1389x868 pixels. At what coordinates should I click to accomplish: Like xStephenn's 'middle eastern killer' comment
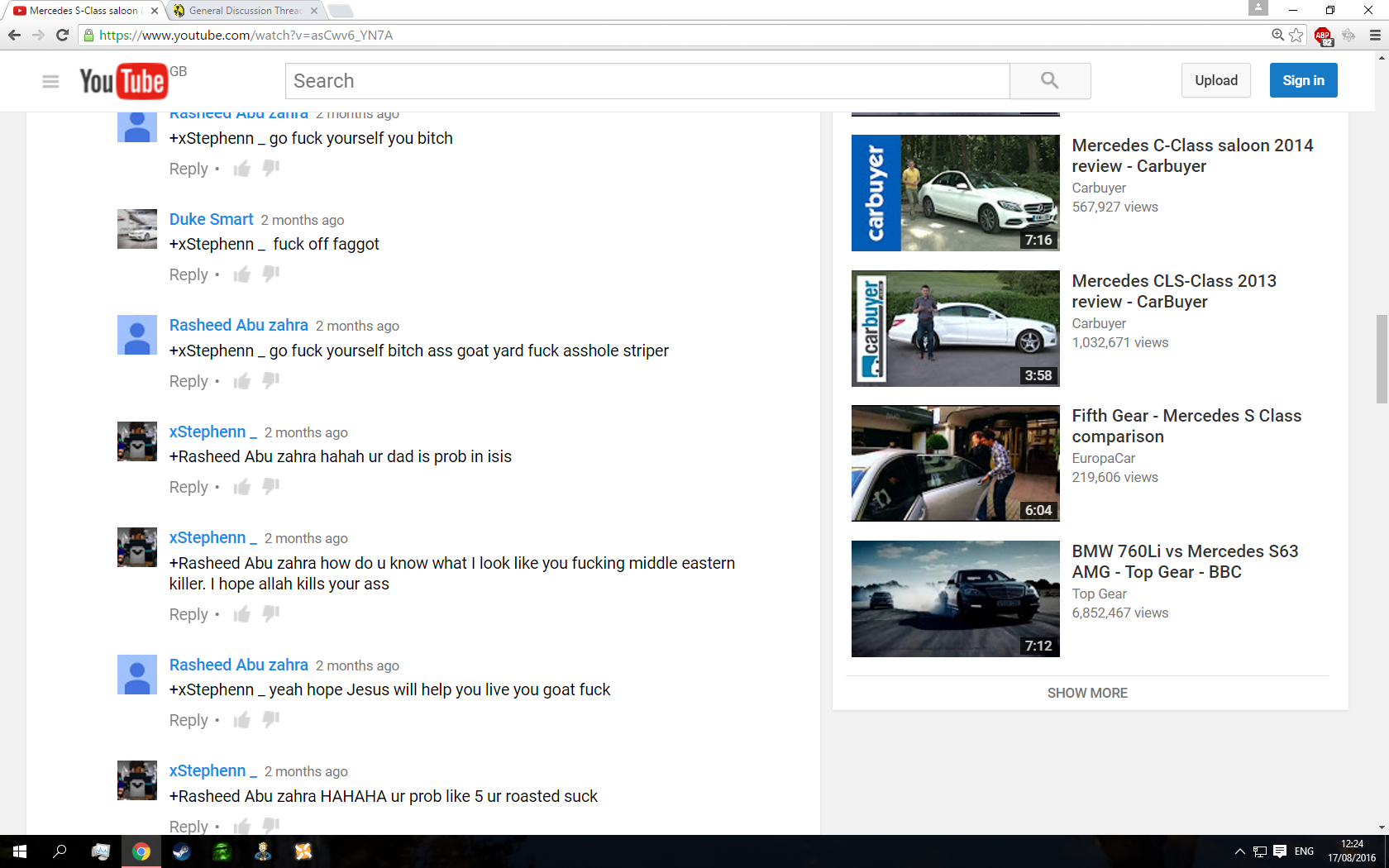pyautogui.click(x=242, y=614)
